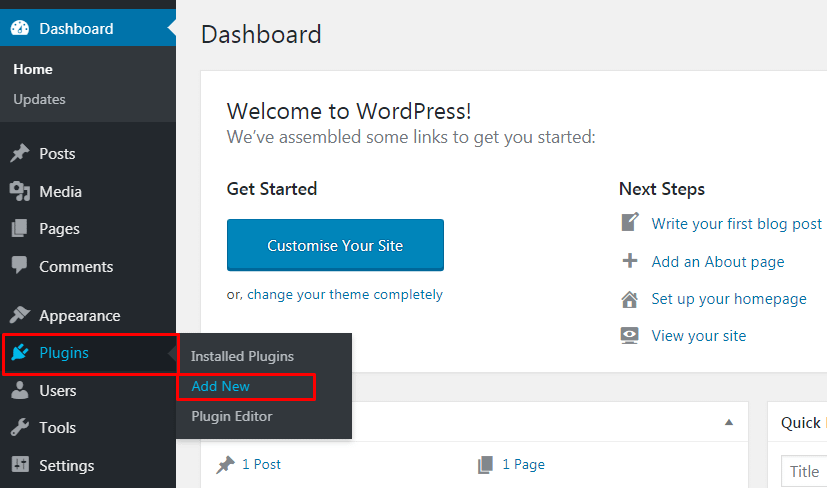
Task: Click the Get Started heading
Action: point(272,189)
